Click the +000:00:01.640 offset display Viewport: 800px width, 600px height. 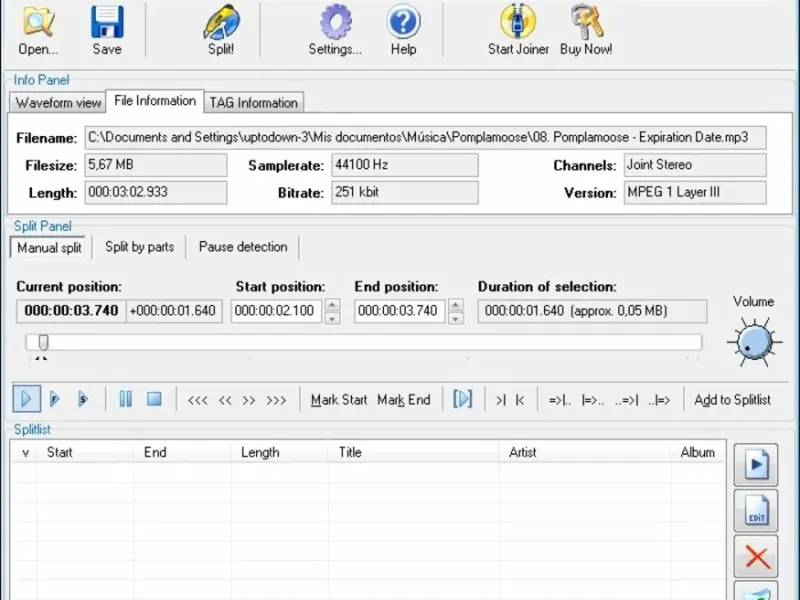173,311
